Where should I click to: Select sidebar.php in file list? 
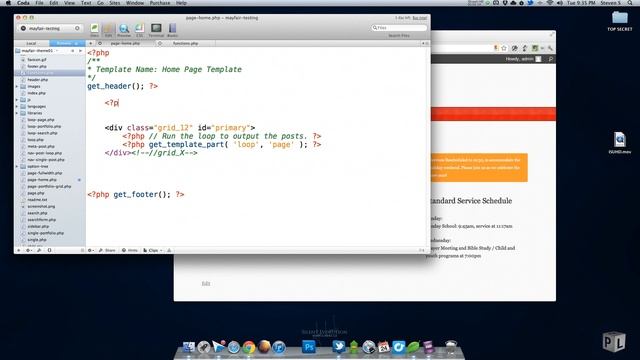pos(38,226)
